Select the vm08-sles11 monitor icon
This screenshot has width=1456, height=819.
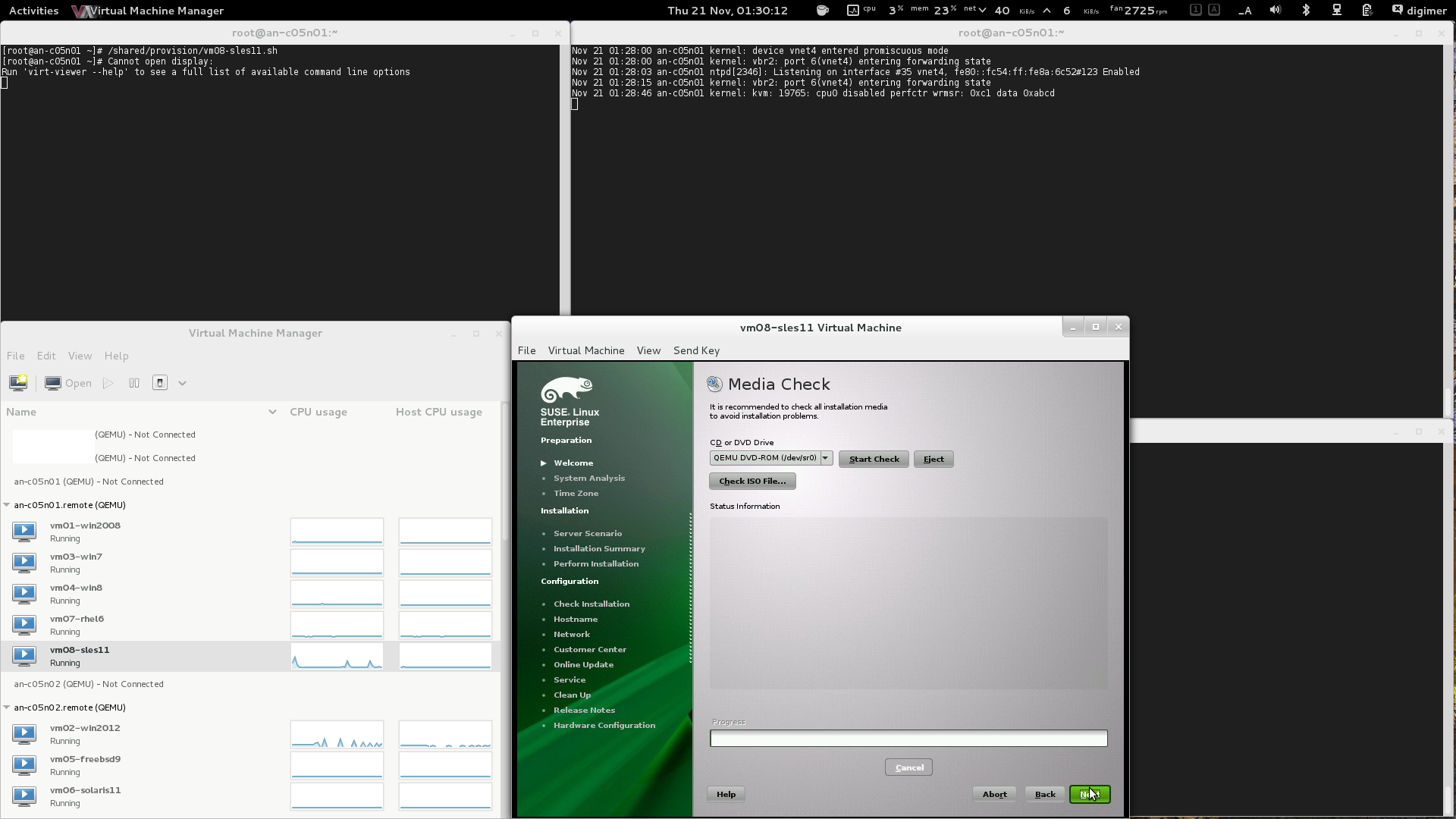24,655
